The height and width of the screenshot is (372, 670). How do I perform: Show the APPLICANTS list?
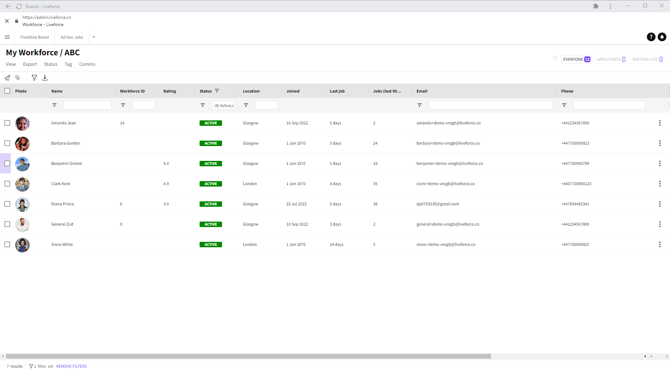click(x=611, y=59)
